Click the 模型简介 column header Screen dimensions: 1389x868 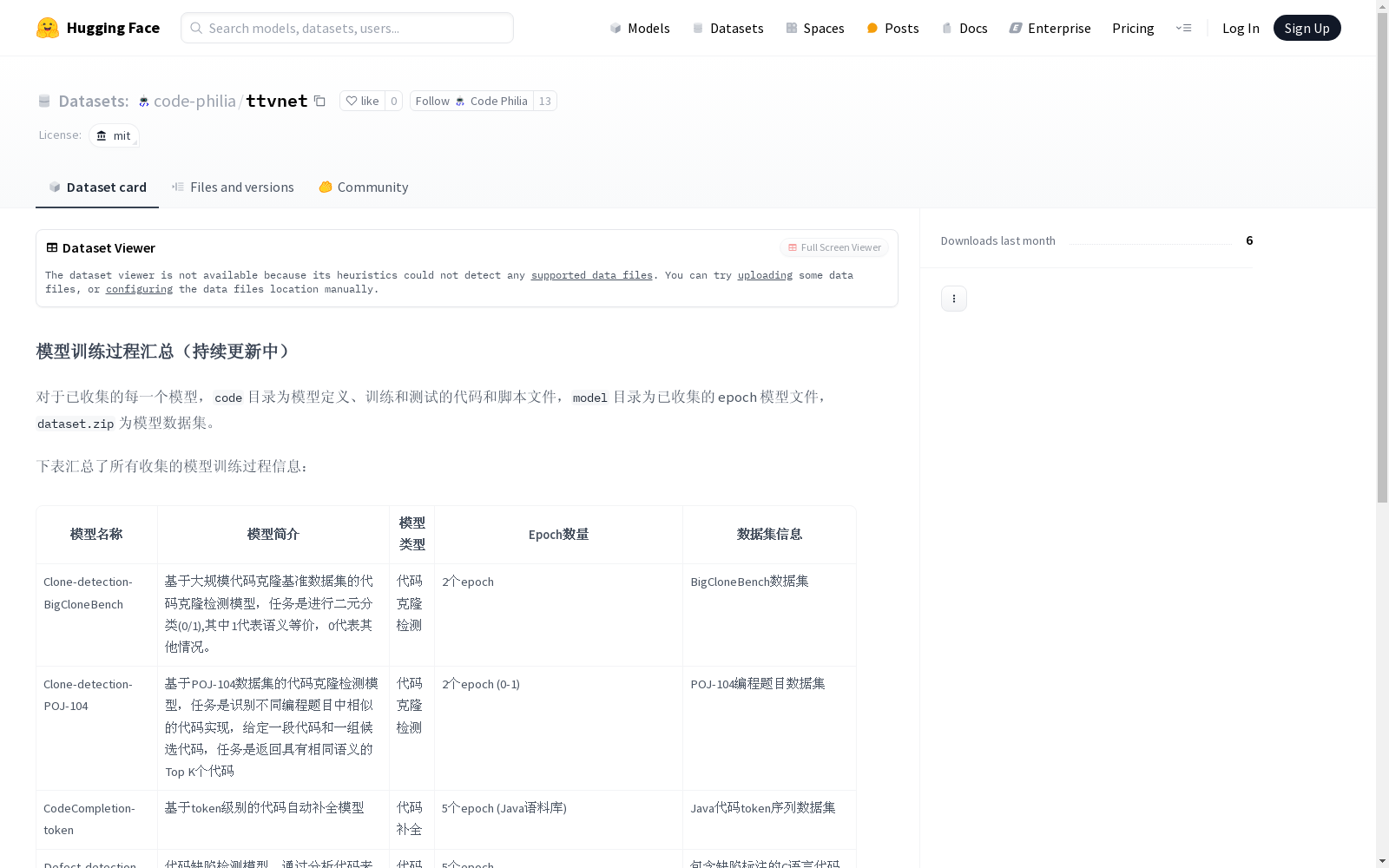click(273, 535)
